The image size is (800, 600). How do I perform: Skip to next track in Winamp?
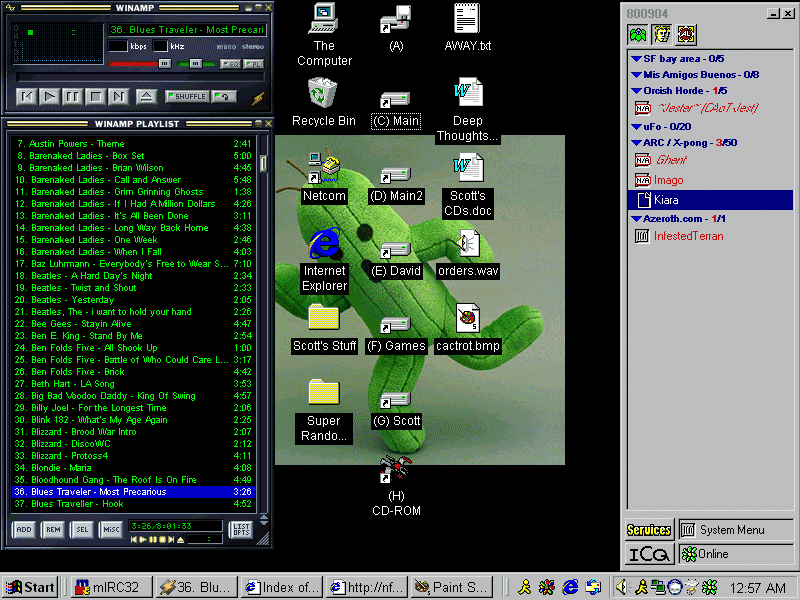[x=118, y=96]
